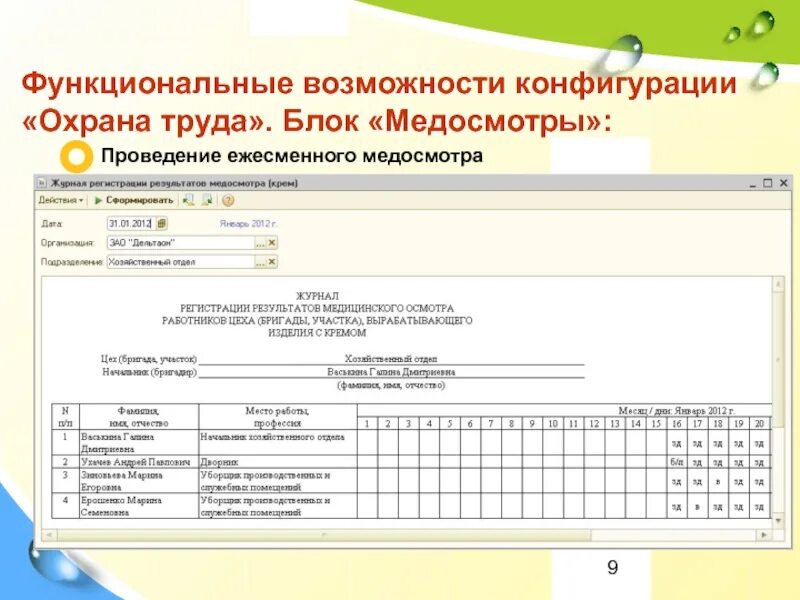Click the slide page number 9
Screen dimensions: 800x600
click(x=613, y=567)
